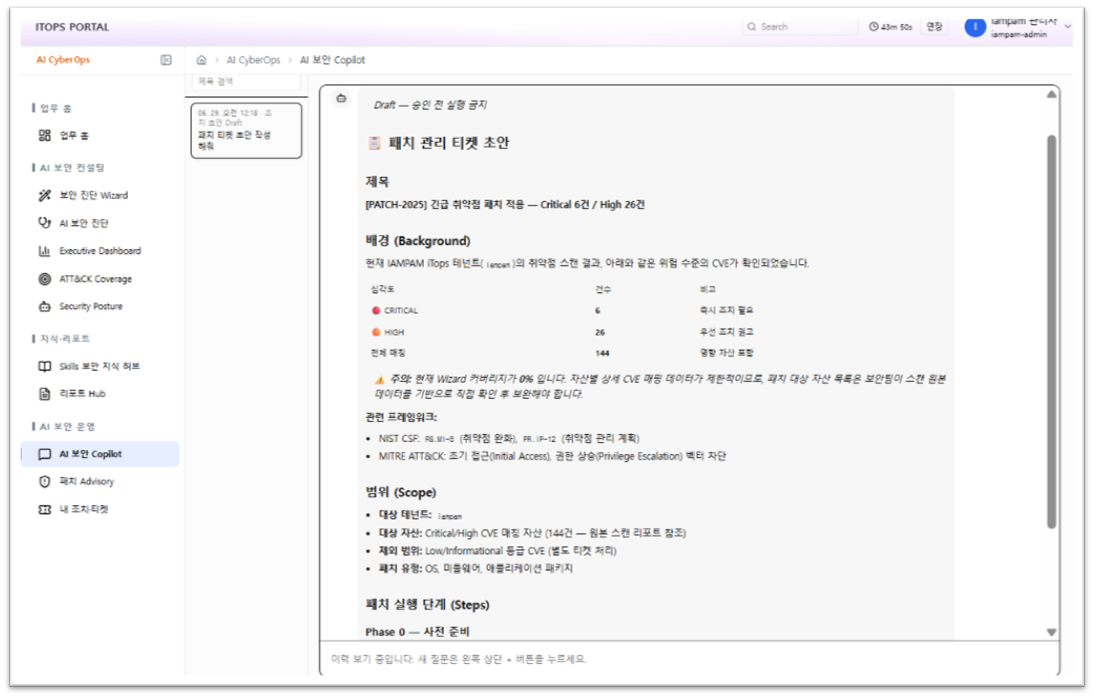Focus the top Search field

click(x=800, y=27)
